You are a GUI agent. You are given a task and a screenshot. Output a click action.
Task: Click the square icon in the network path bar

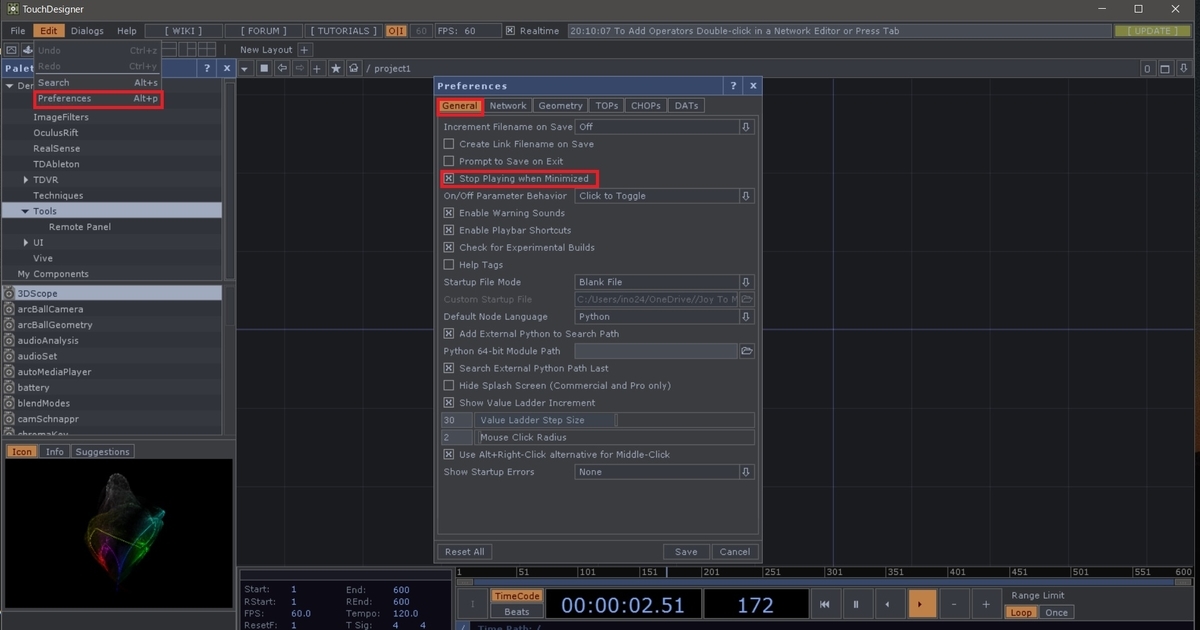[265, 68]
